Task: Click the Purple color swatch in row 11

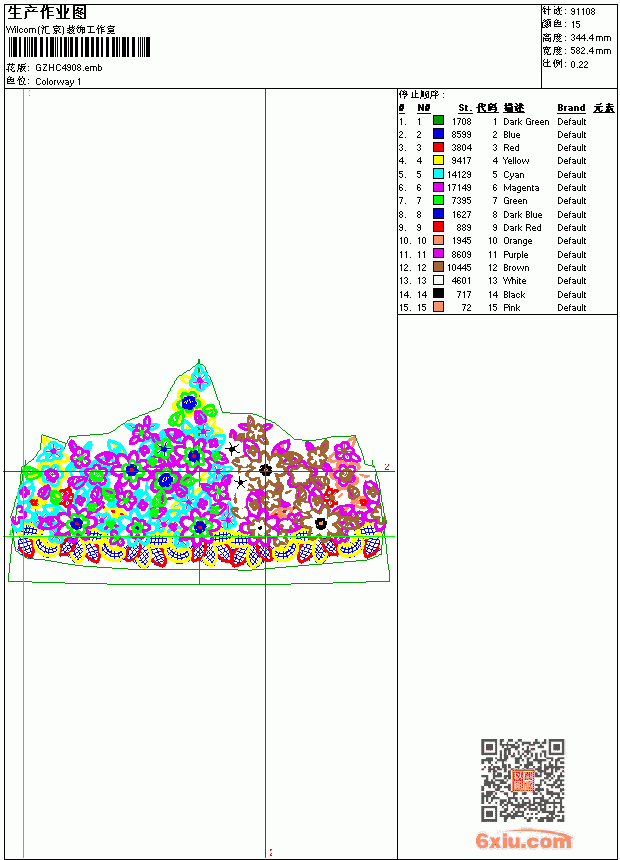Action: pyautogui.click(x=438, y=254)
